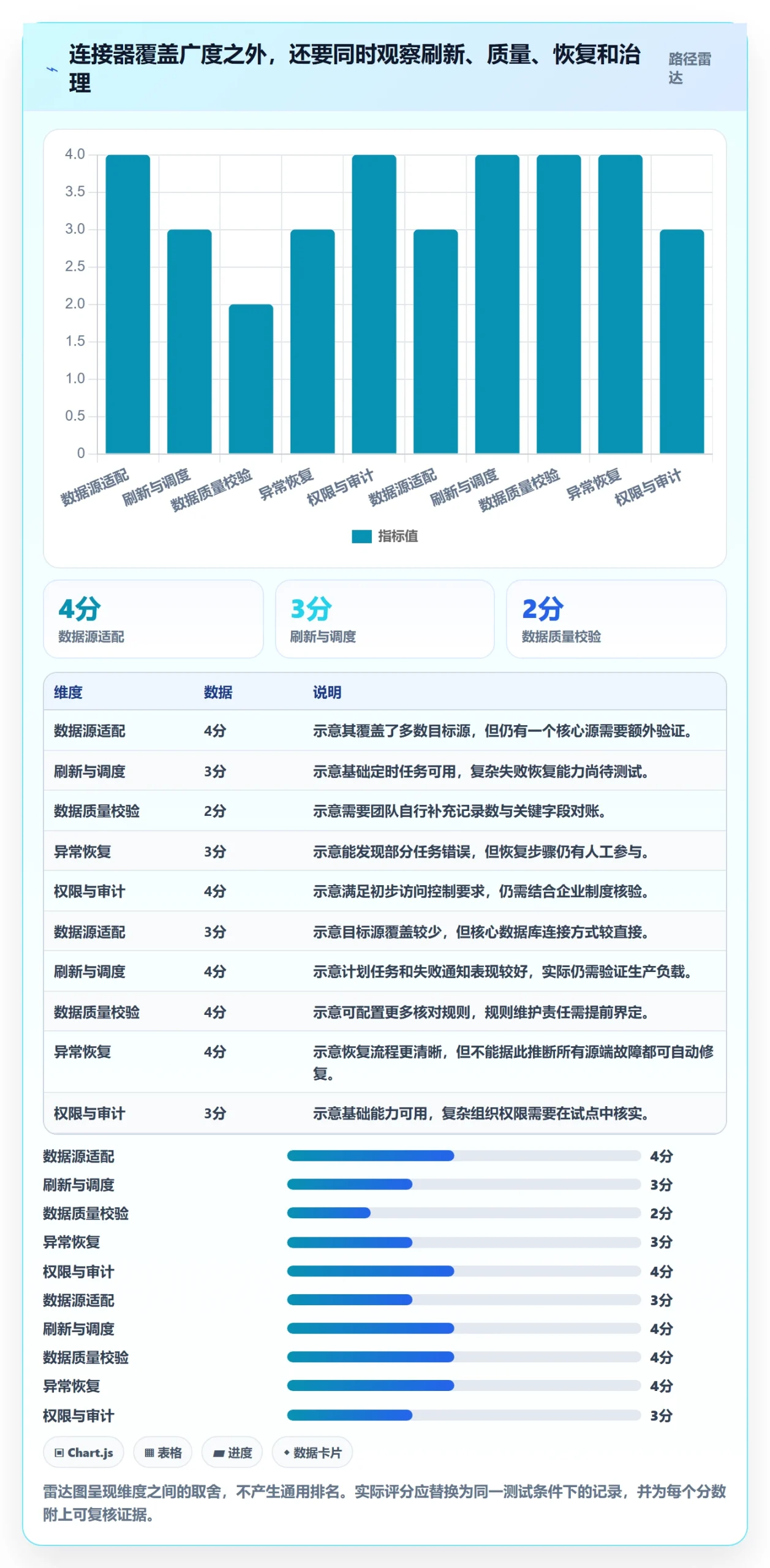Click the 数据 table column header

(x=218, y=692)
